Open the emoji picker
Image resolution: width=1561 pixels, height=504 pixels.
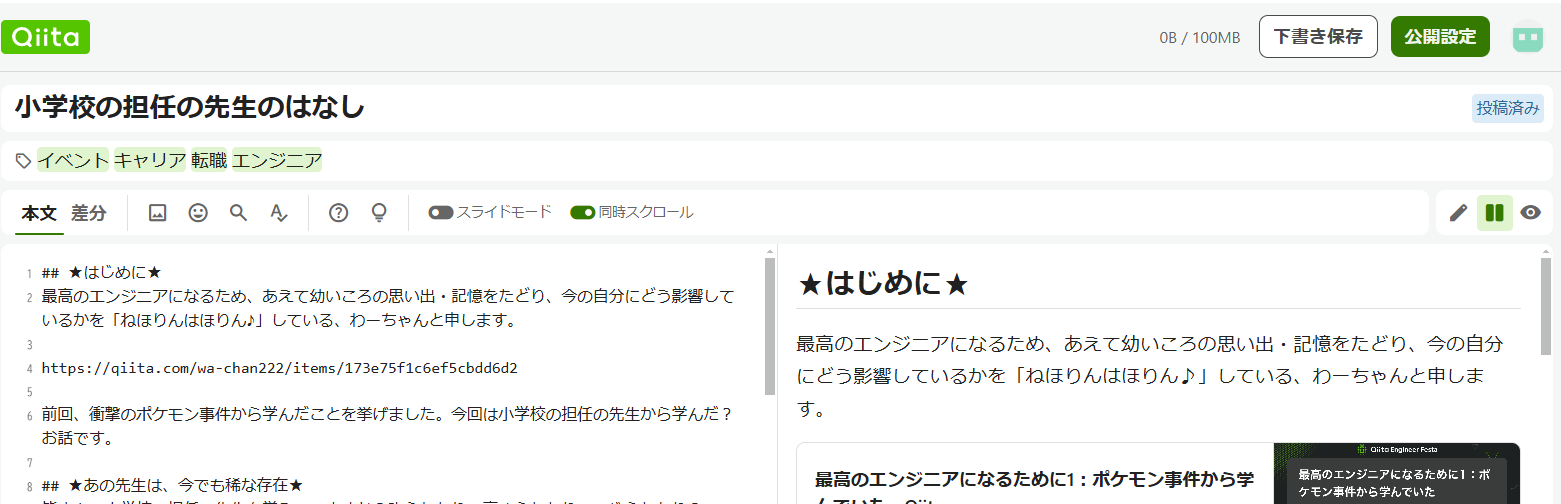pyautogui.click(x=198, y=212)
